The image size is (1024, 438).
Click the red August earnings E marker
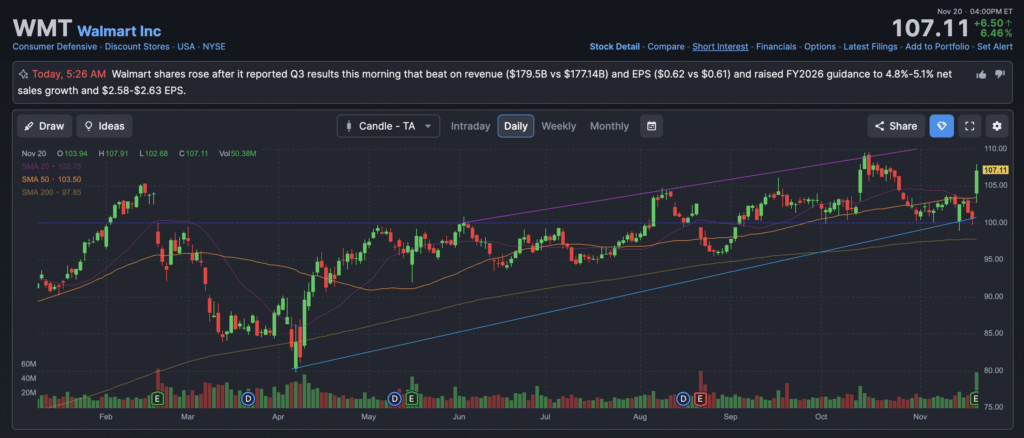tap(700, 399)
